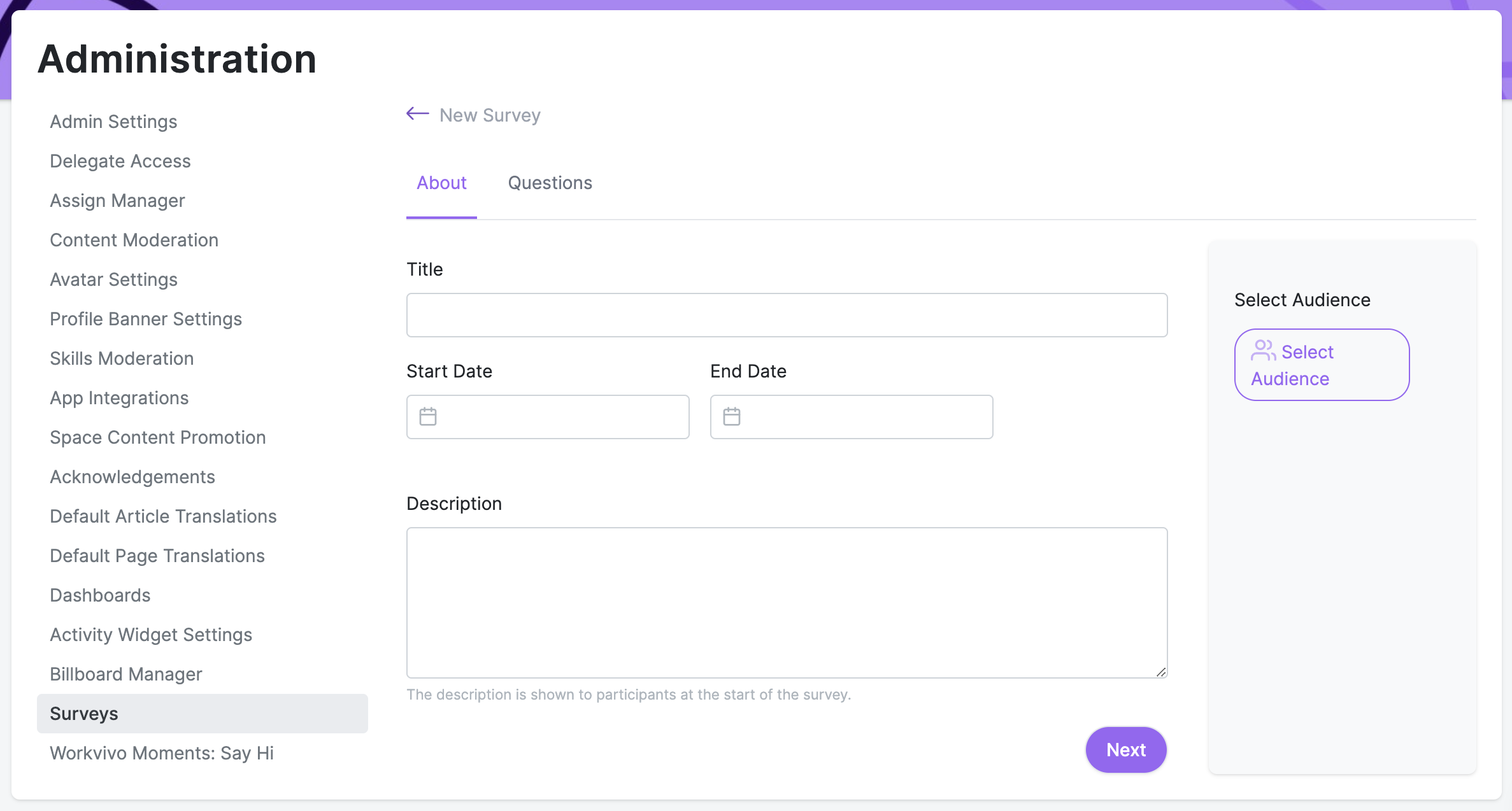Switch to the Questions tab

pyautogui.click(x=550, y=183)
